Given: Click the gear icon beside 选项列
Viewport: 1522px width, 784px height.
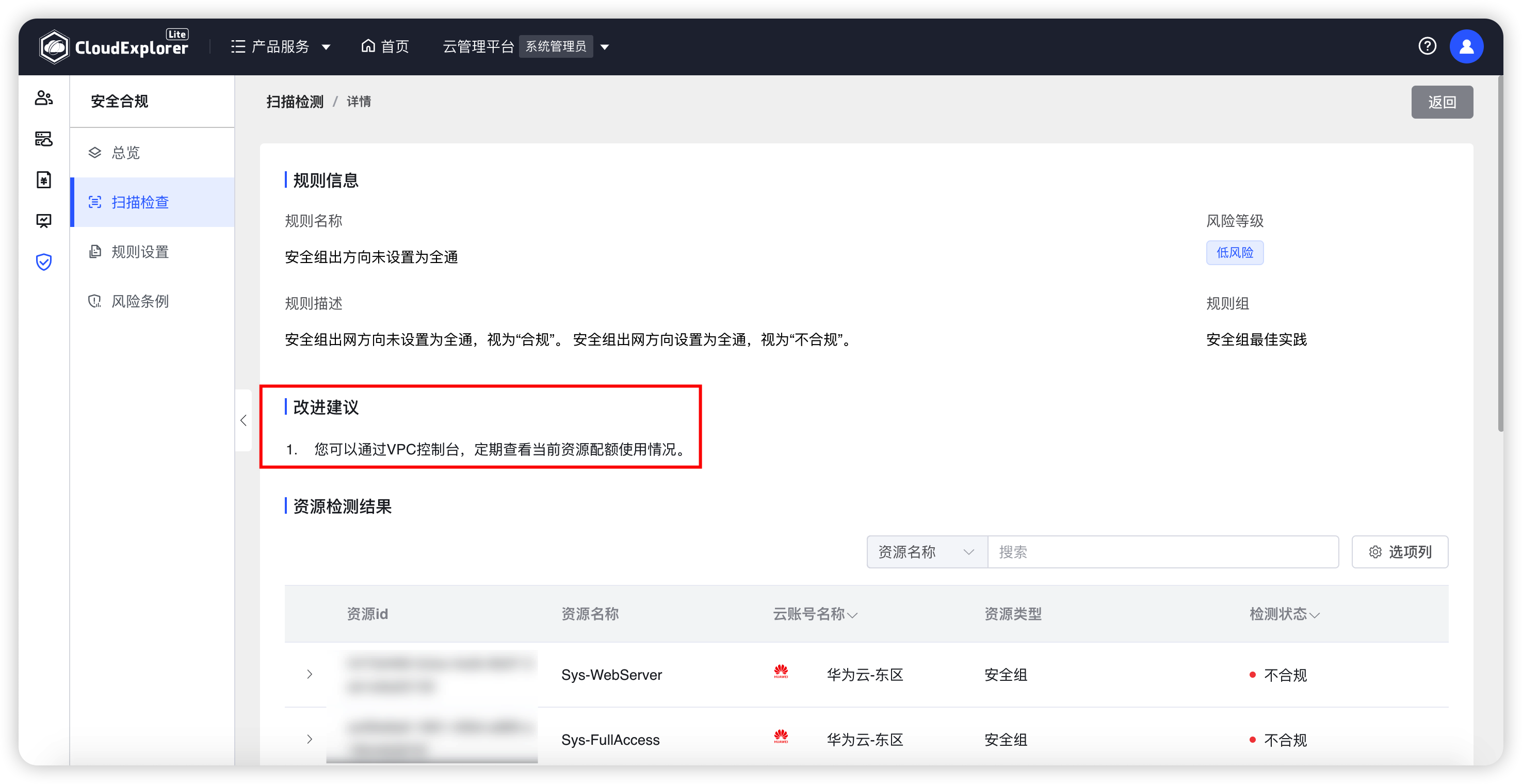Looking at the screenshot, I should click(x=1376, y=552).
